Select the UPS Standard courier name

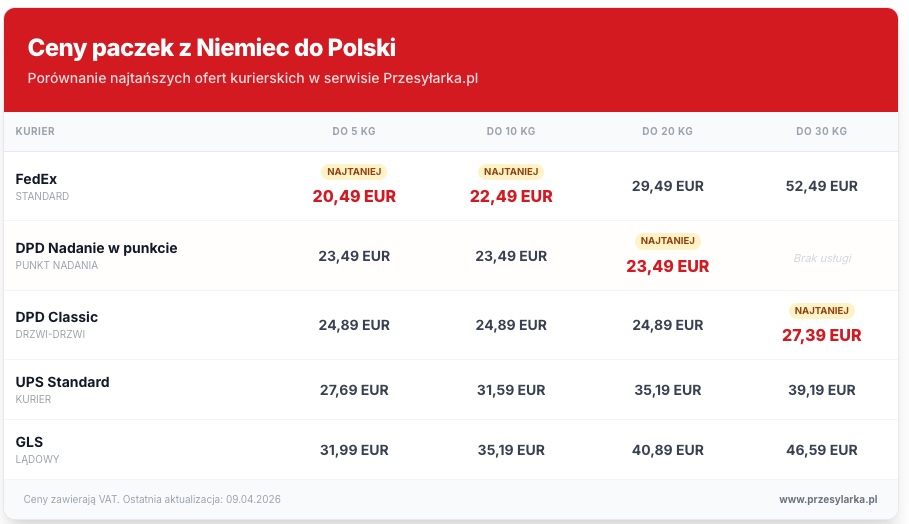click(x=62, y=382)
